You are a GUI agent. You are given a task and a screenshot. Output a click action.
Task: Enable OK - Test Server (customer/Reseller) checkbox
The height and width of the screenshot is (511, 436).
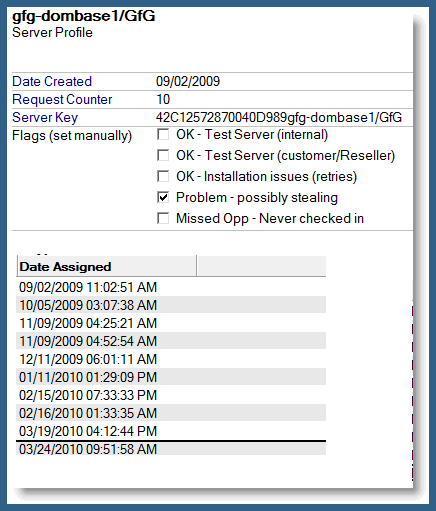tap(163, 155)
